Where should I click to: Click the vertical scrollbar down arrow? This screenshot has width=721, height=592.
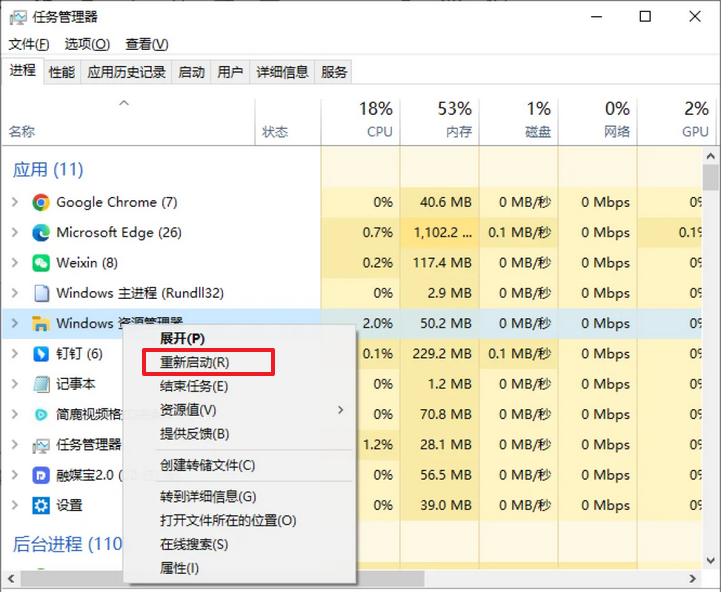[711, 561]
